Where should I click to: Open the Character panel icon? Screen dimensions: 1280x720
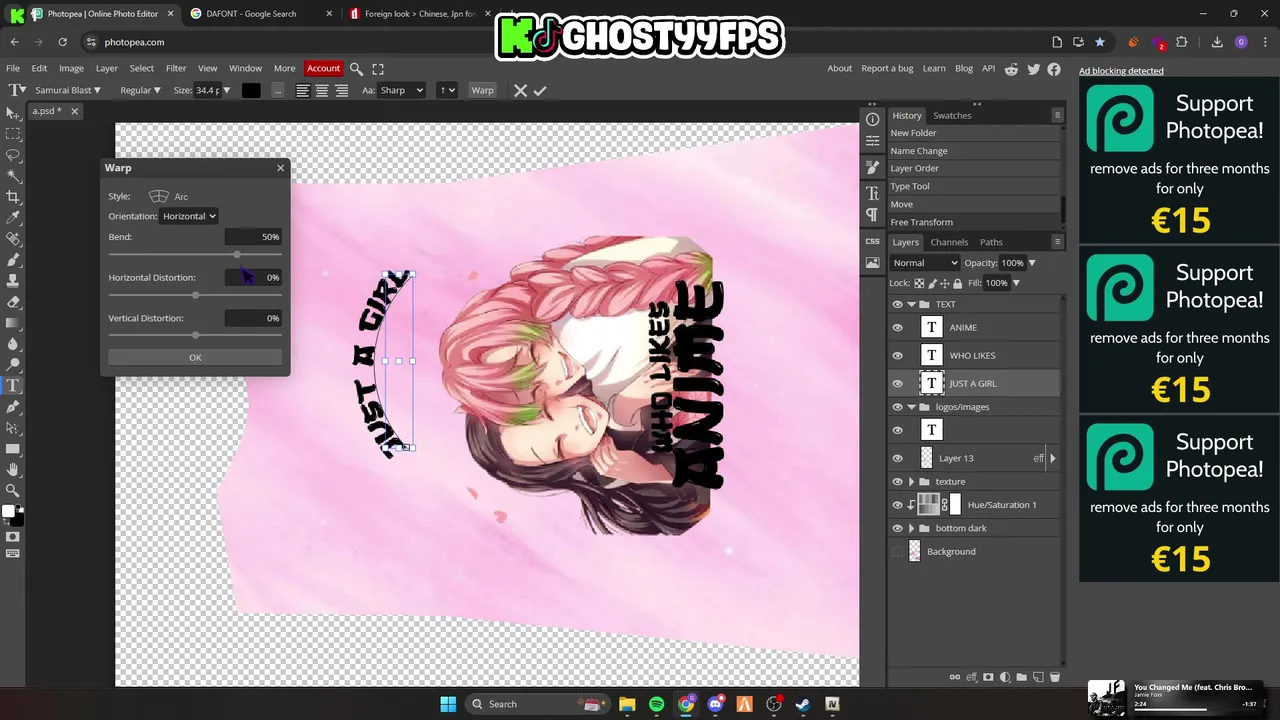(x=872, y=193)
